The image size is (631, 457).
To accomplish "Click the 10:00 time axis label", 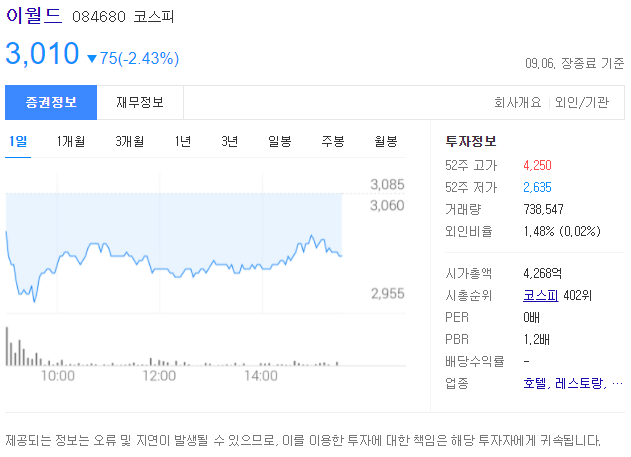I will click(58, 376).
